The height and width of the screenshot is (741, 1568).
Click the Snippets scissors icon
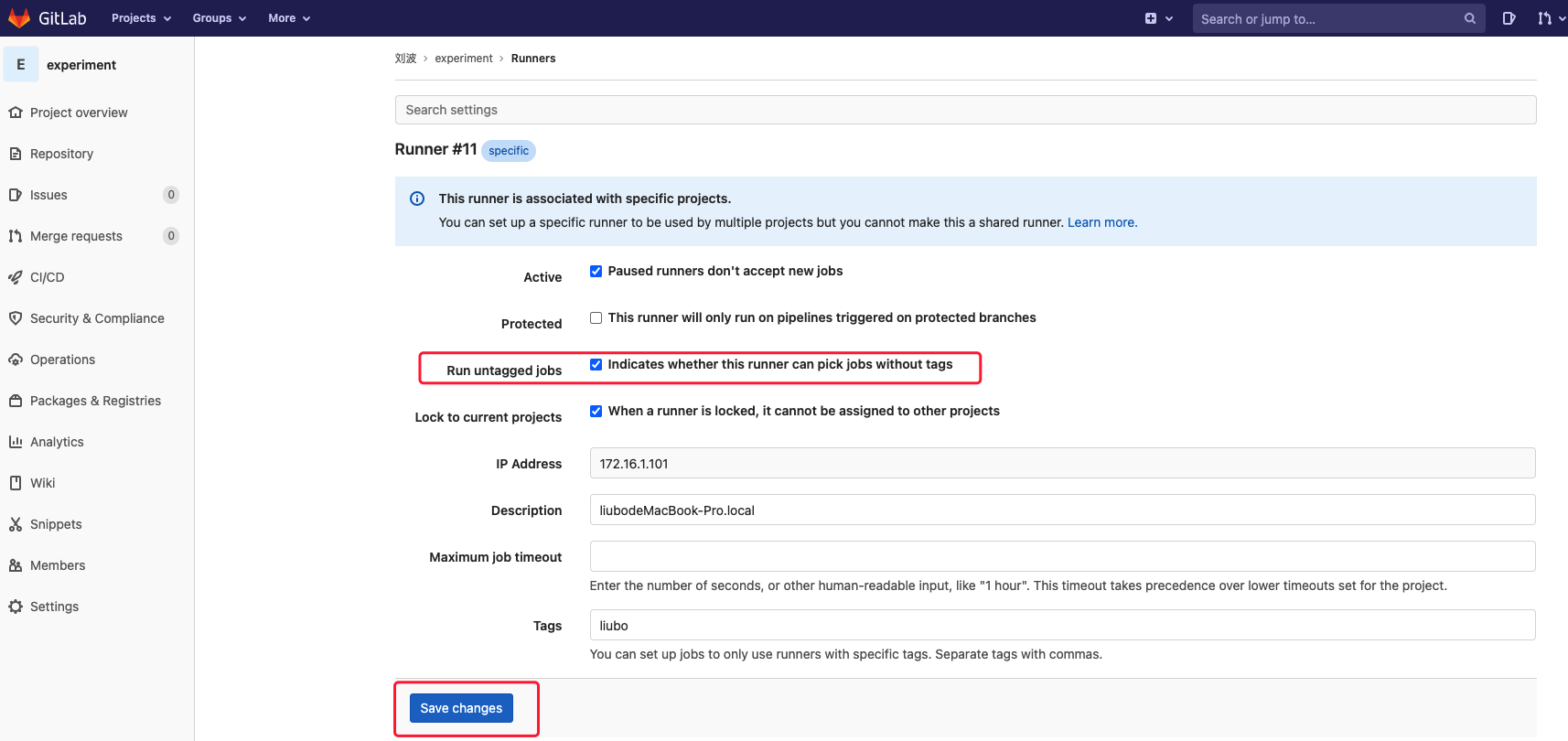coord(16,524)
